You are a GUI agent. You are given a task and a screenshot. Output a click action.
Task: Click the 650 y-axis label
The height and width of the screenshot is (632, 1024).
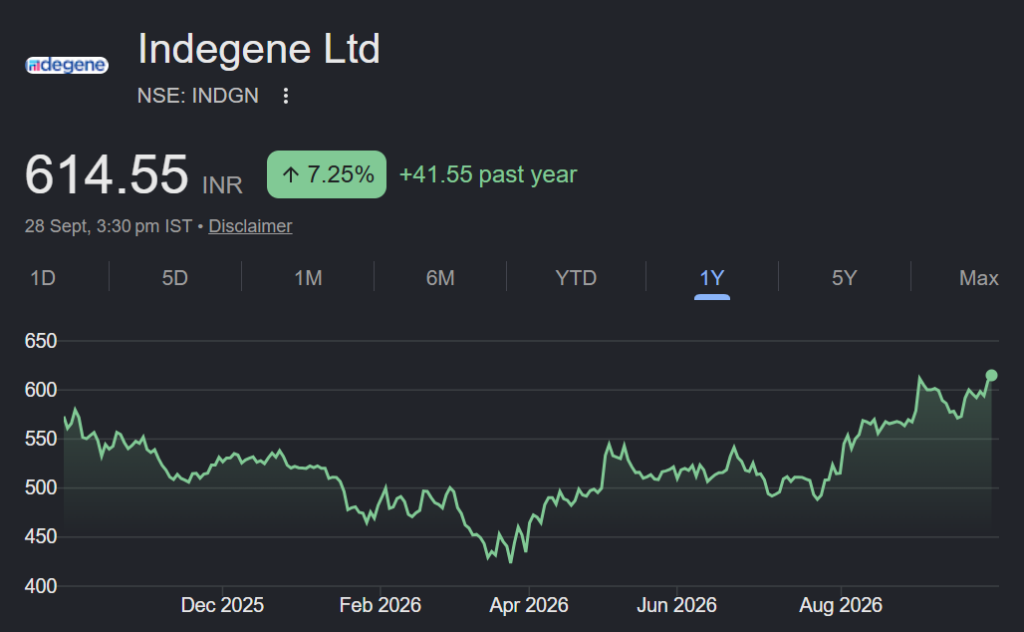[x=40, y=341]
